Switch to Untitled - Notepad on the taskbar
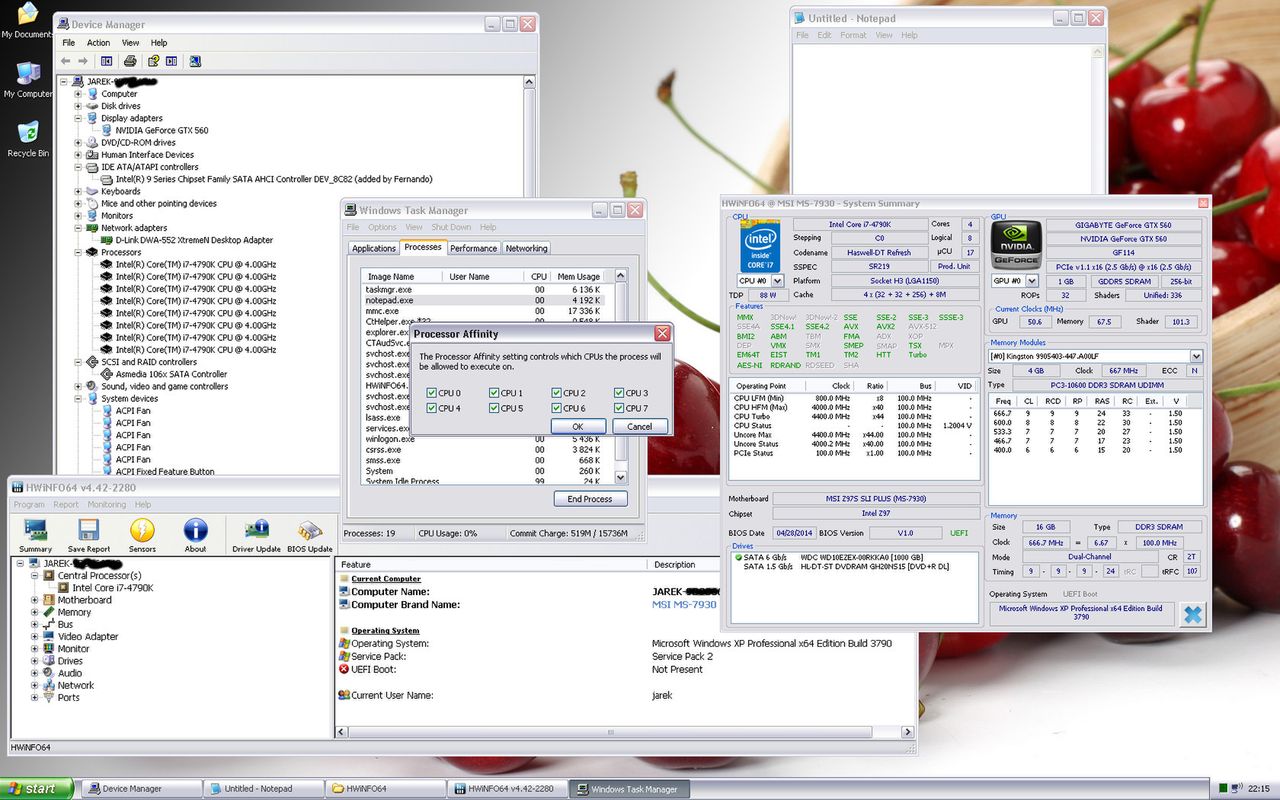 pos(264,789)
